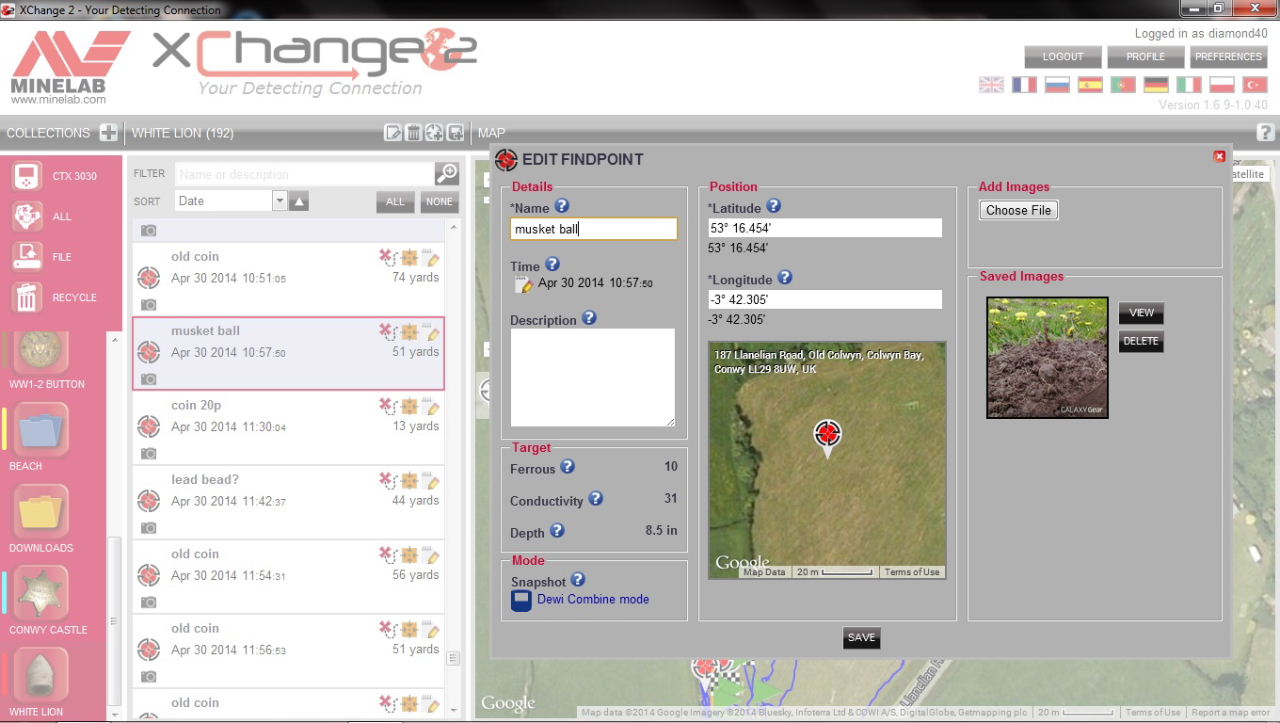Screen dimensions: 1280x723
Task: Click the Ferrous help icon
Action: pyautogui.click(x=567, y=467)
